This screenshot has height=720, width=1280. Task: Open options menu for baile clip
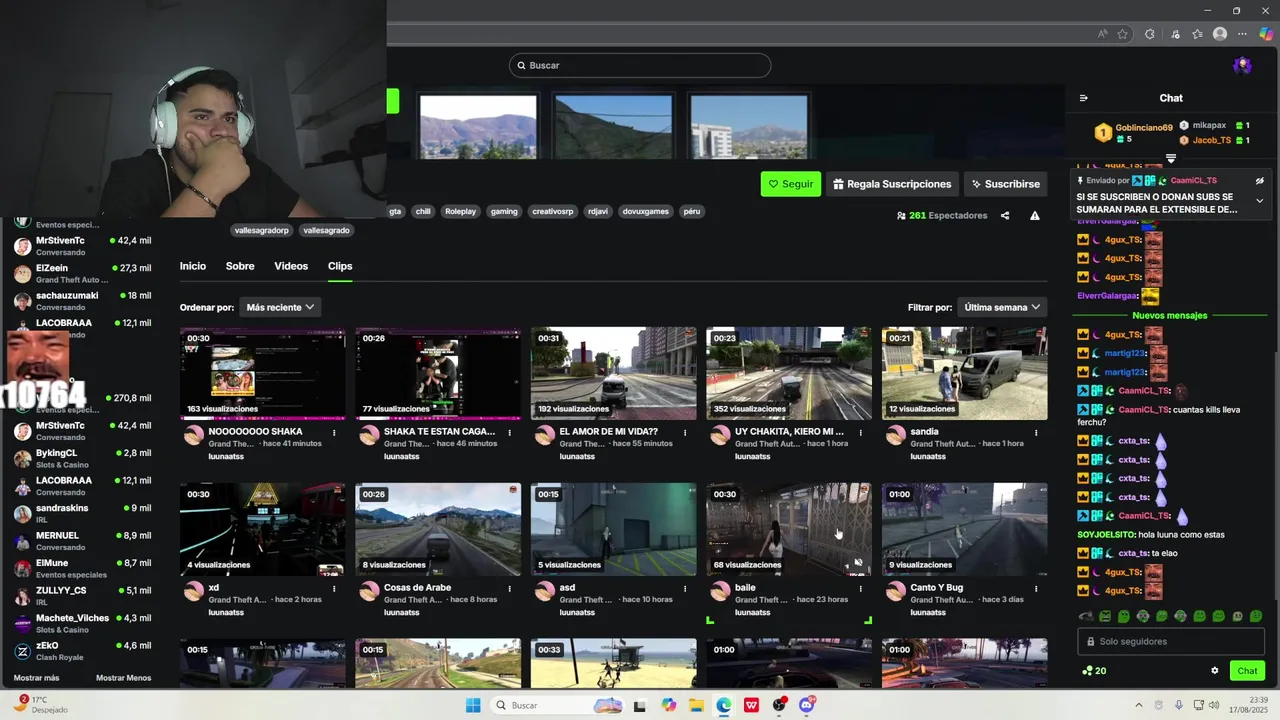(x=861, y=589)
